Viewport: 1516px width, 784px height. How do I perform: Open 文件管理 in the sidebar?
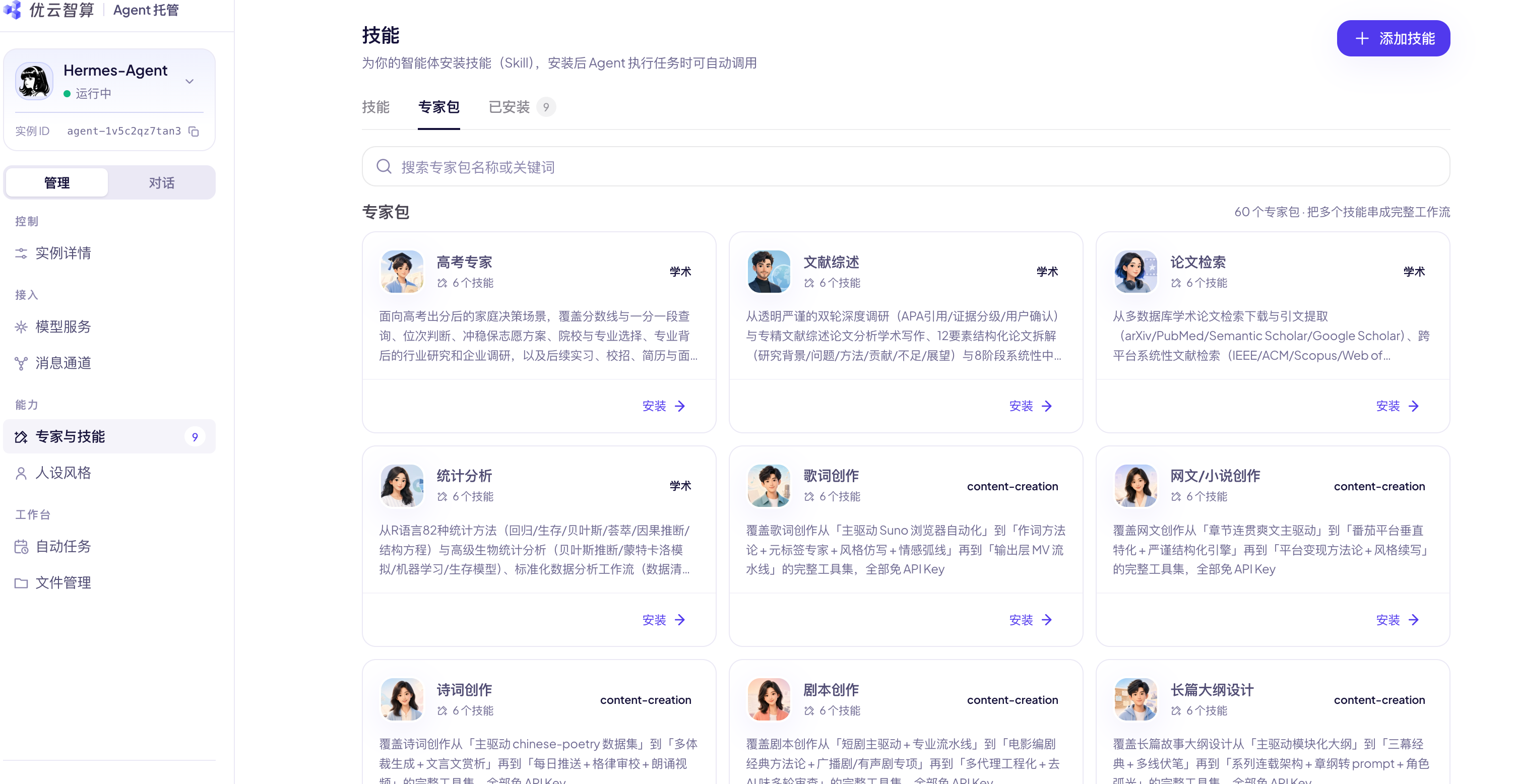coord(109,583)
